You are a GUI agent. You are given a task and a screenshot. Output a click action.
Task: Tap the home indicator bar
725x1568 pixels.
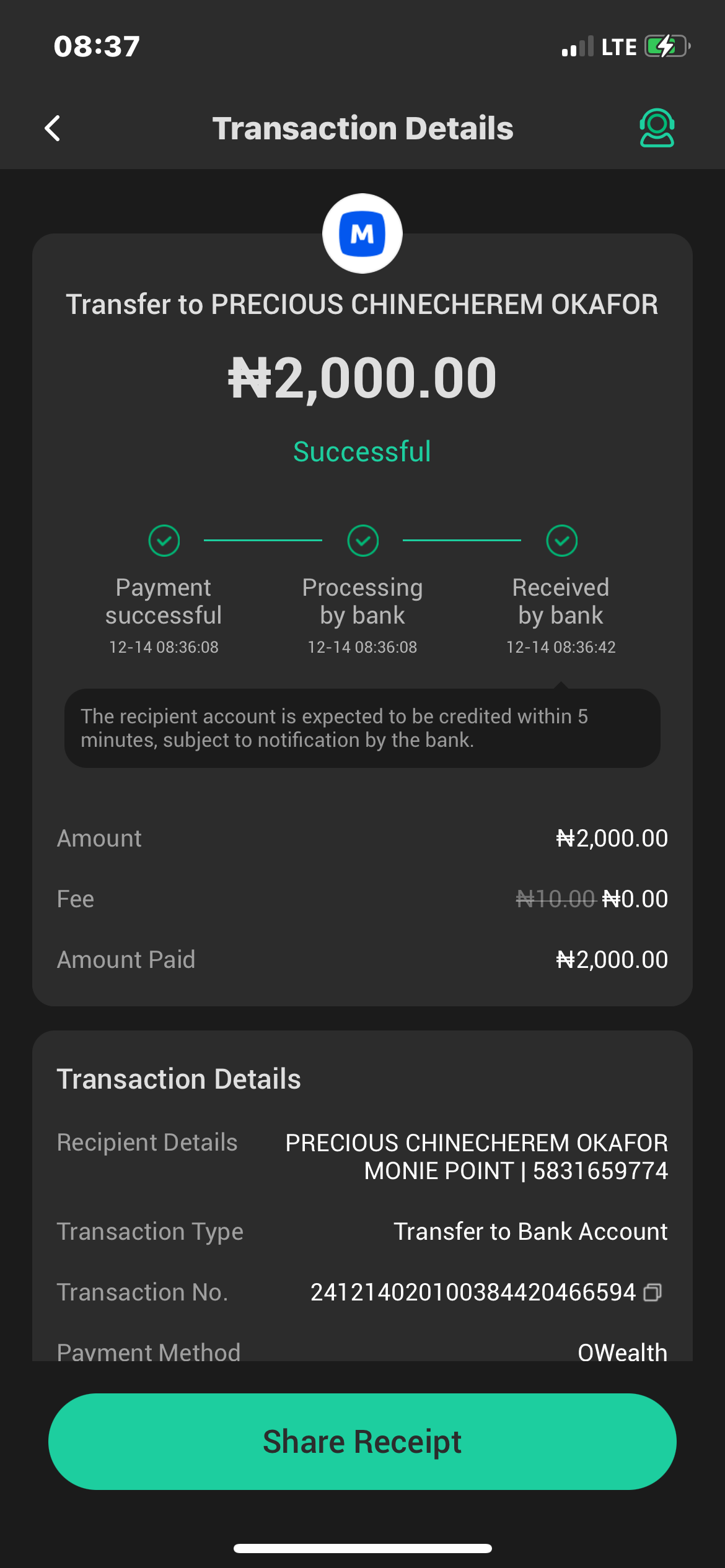(362, 1548)
